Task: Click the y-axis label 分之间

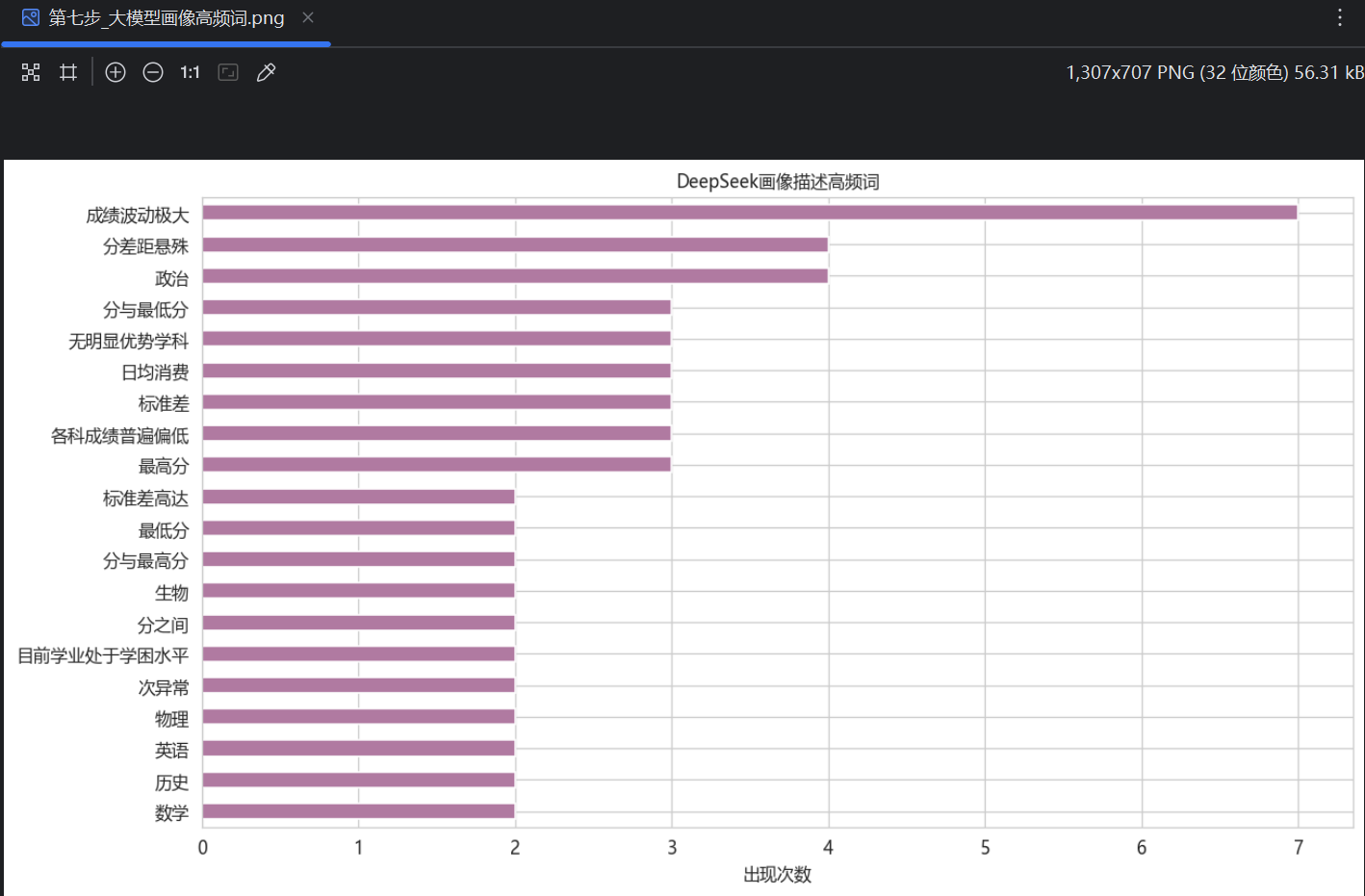Action: [x=164, y=625]
